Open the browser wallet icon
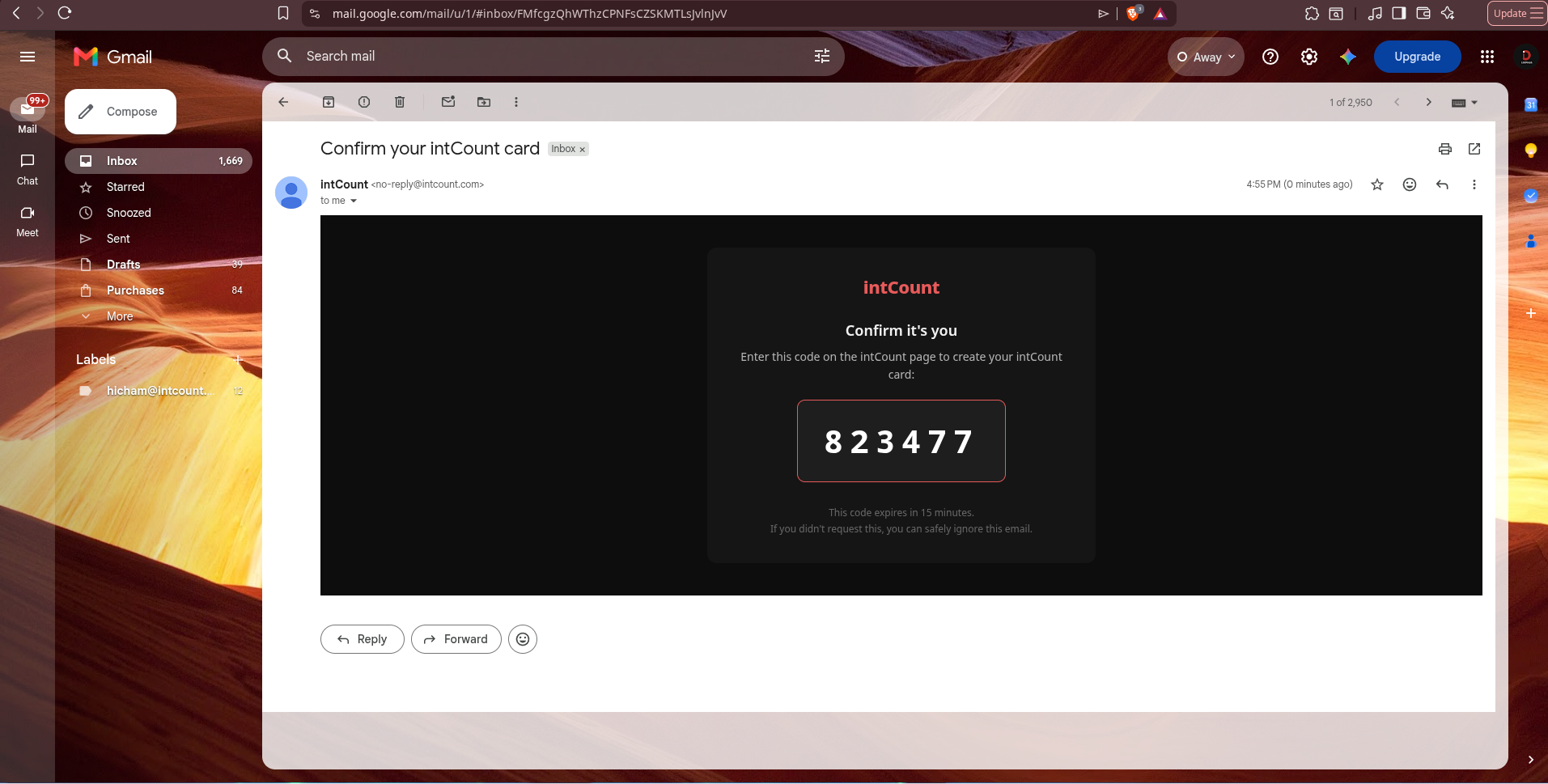The height and width of the screenshot is (784, 1548). pyautogui.click(x=1423, y=13)
